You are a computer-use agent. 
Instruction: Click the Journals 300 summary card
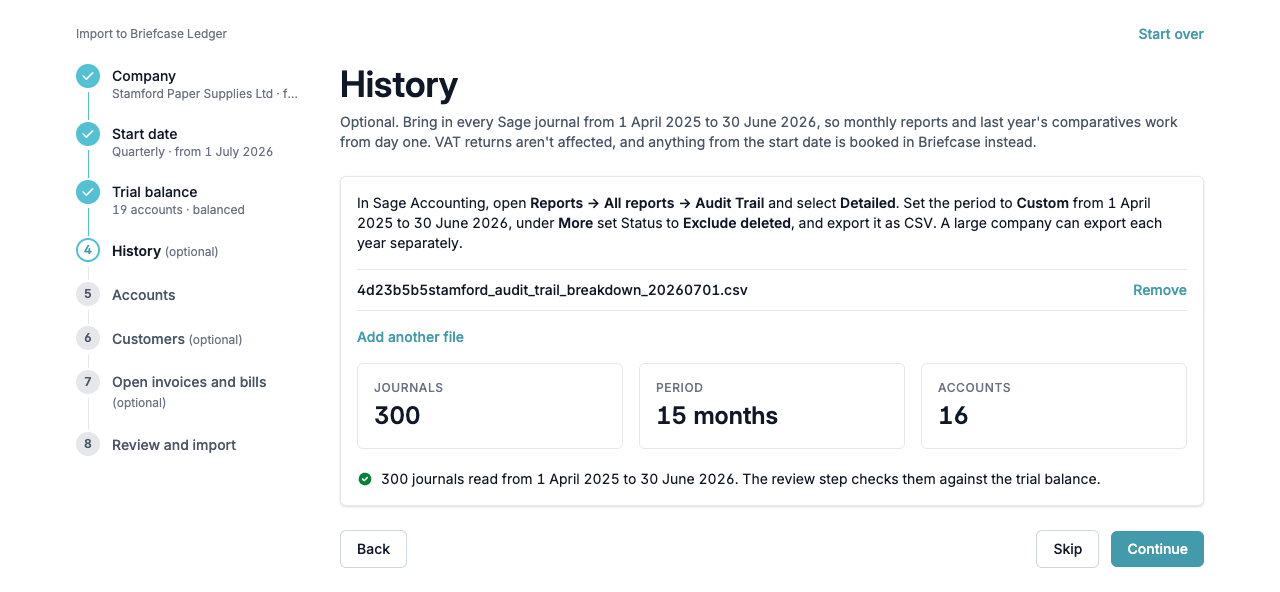click(x=490, y=406)
